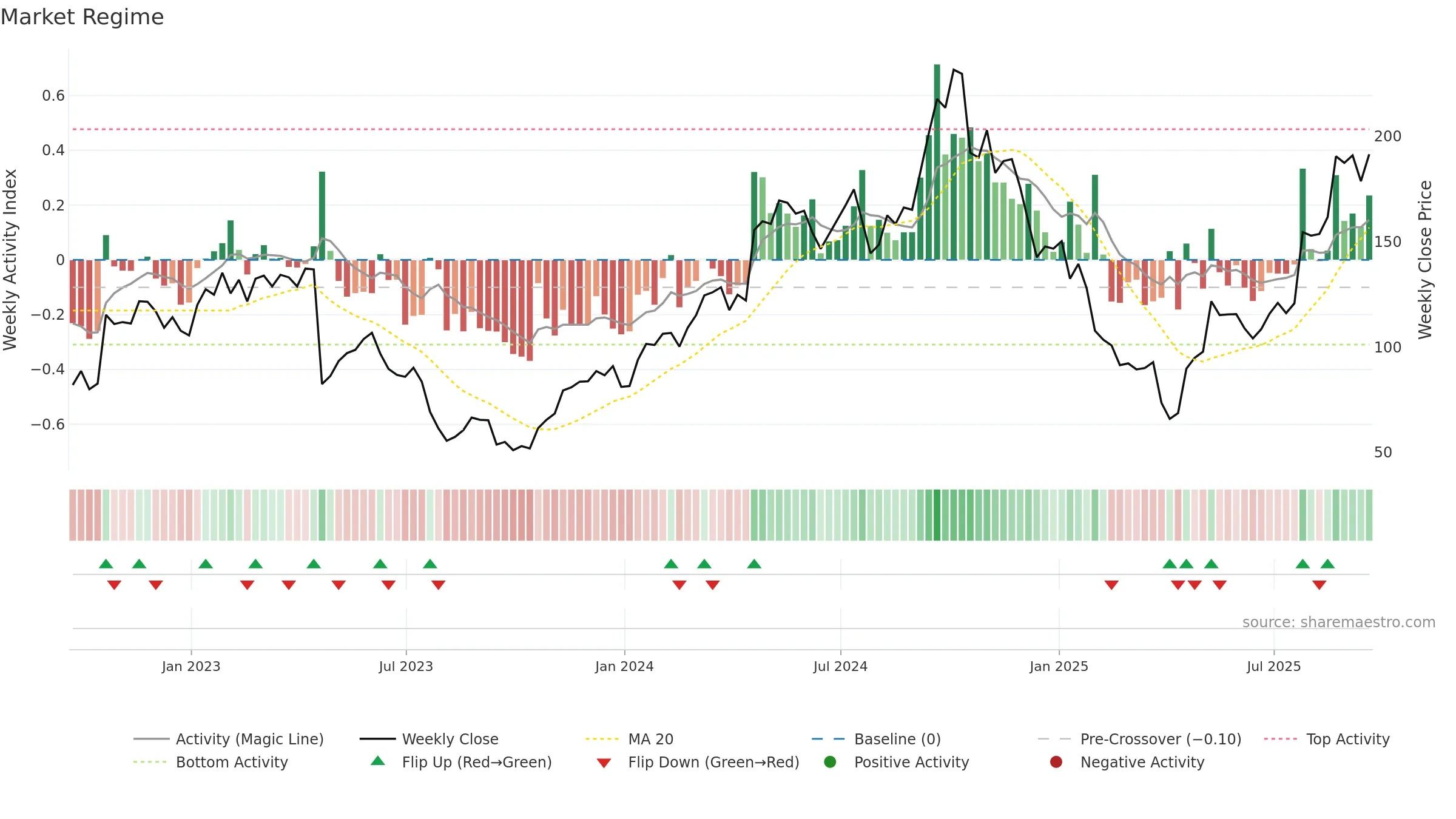Screen dimensions: 1456x819
Task: Click the source: sharemaestro.com text
Action: point(1339,622)
